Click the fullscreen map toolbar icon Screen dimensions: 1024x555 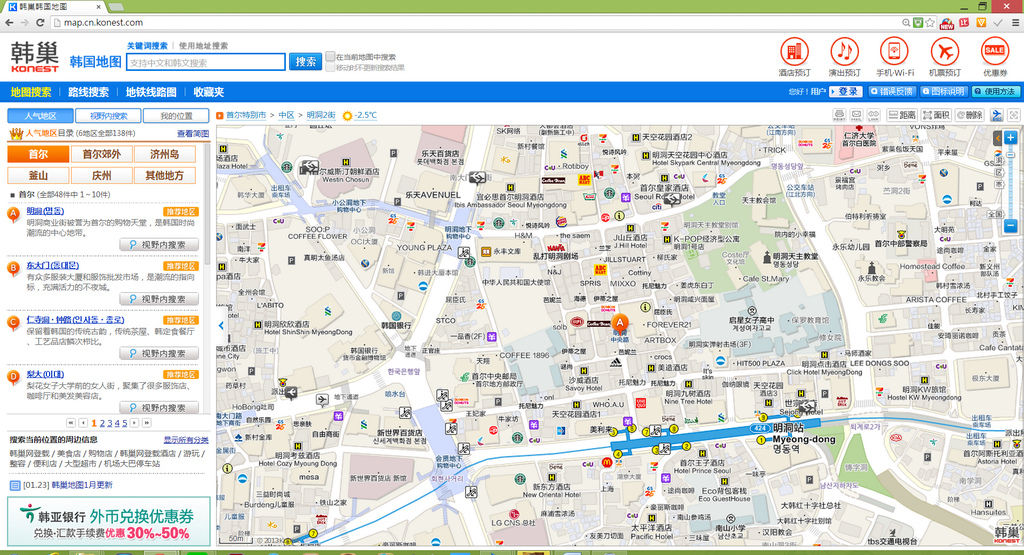click(1014, 115)
